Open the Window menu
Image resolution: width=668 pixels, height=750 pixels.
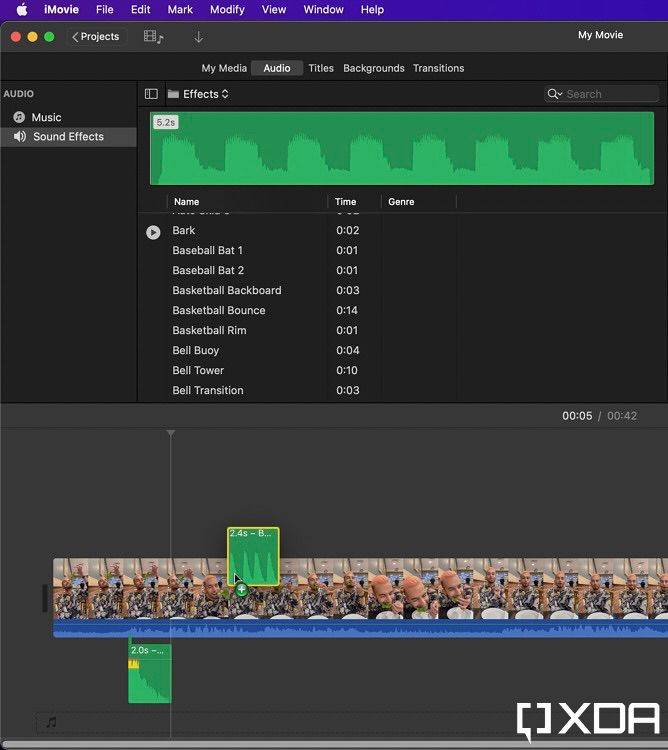click(x=323, y=10)
